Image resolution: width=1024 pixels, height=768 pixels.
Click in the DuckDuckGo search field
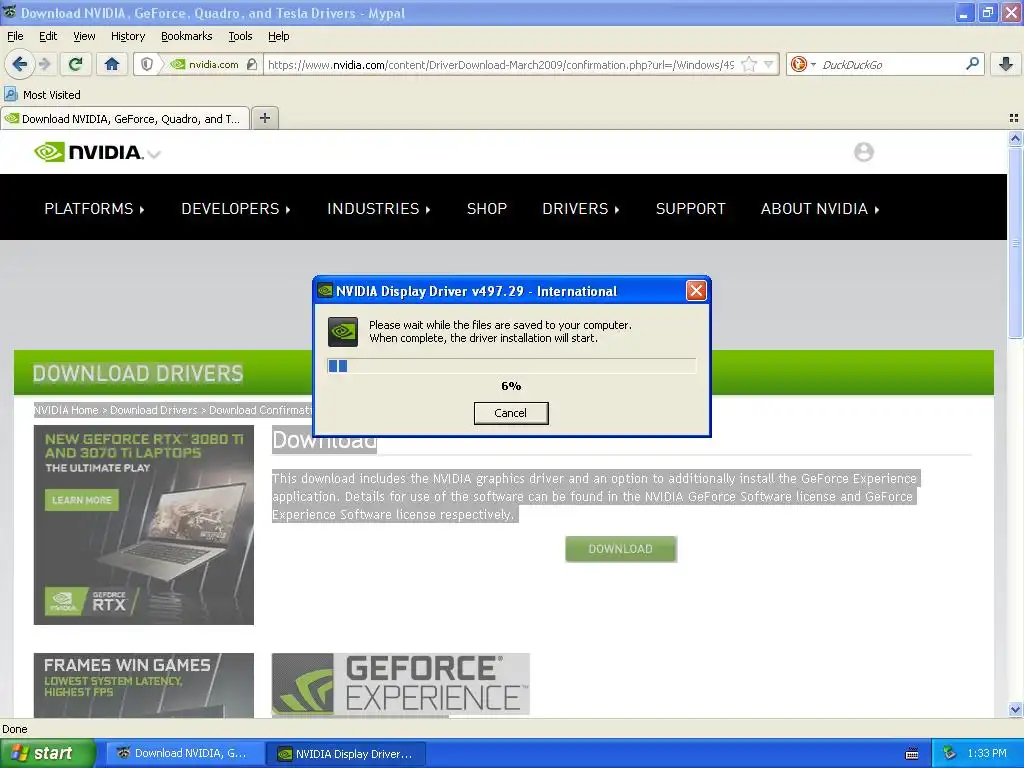[x=891, y=64]
